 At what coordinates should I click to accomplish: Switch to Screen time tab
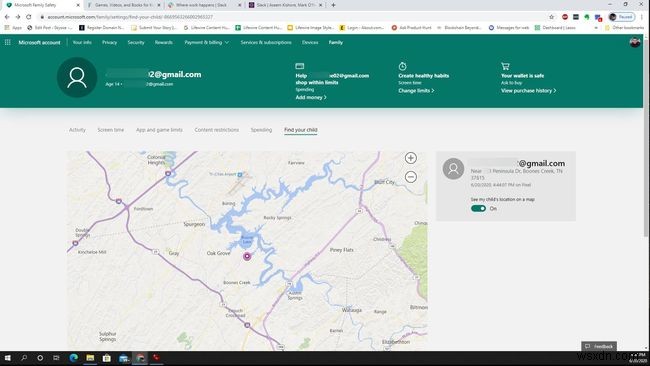(x=111, y=130)
